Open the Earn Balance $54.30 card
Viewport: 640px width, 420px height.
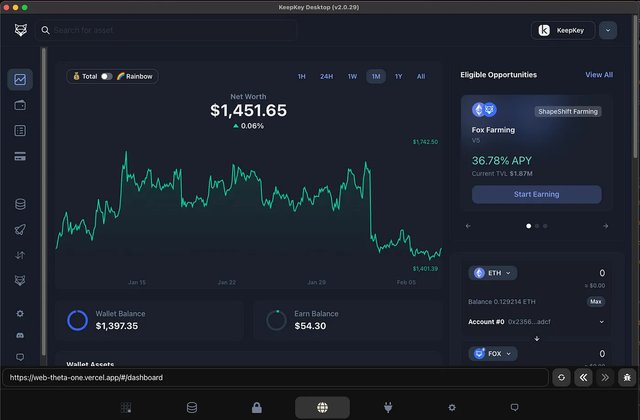(x=348, y=320)
